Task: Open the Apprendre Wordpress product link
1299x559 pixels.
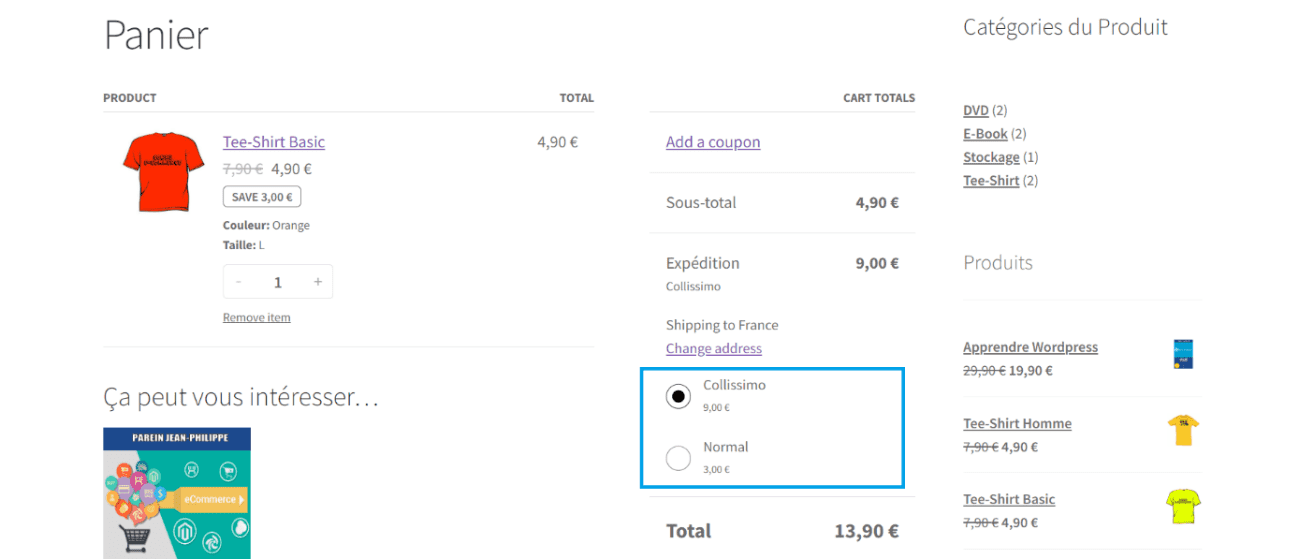Action: coord(1030,347)
